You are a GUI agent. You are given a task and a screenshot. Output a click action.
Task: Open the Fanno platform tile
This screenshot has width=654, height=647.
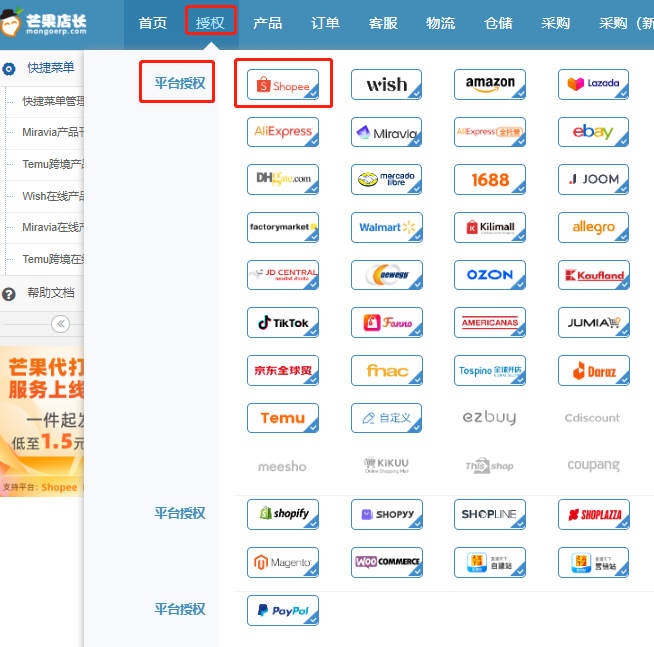click(386, 322)
